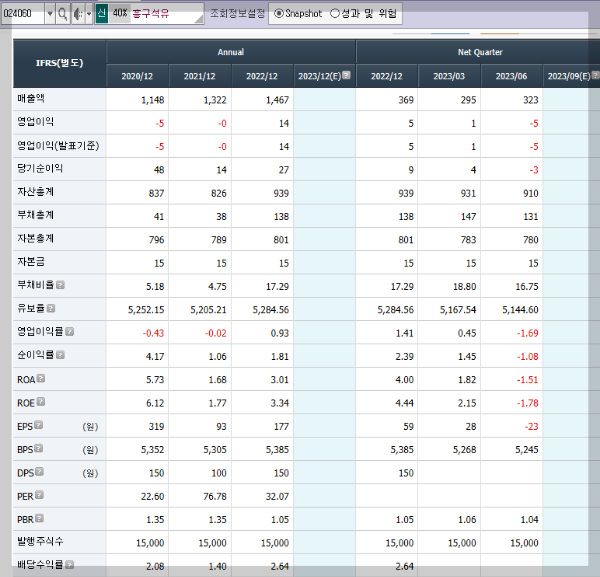Open dropdown arrow beside speaker icon

pyautogui.click(x=89, y=14)
